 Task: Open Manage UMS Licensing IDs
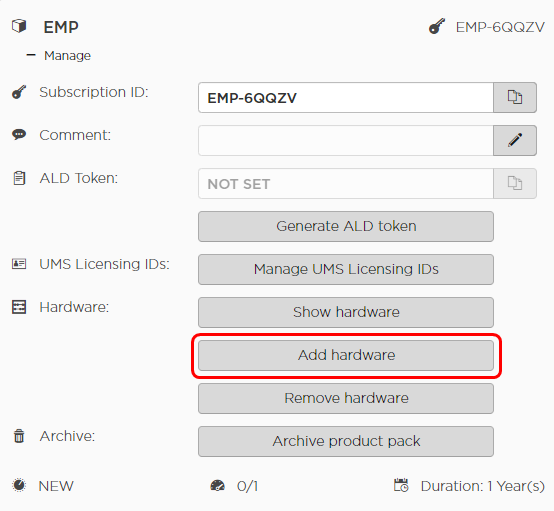click(x=346, y=269)
